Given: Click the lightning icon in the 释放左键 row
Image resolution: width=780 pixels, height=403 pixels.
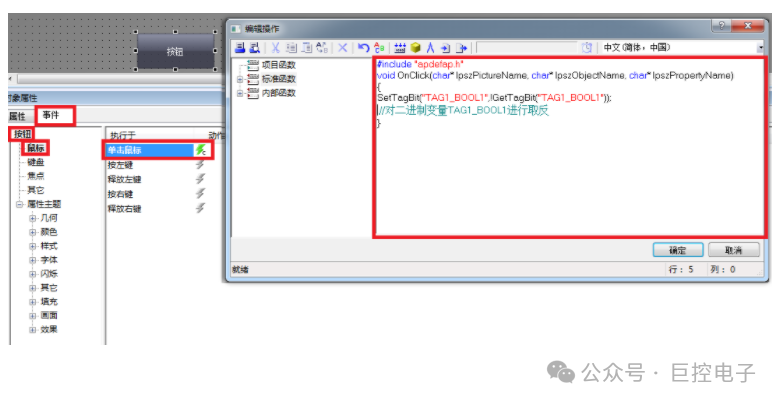Looking at the screenshot, I should pos(200,179).
